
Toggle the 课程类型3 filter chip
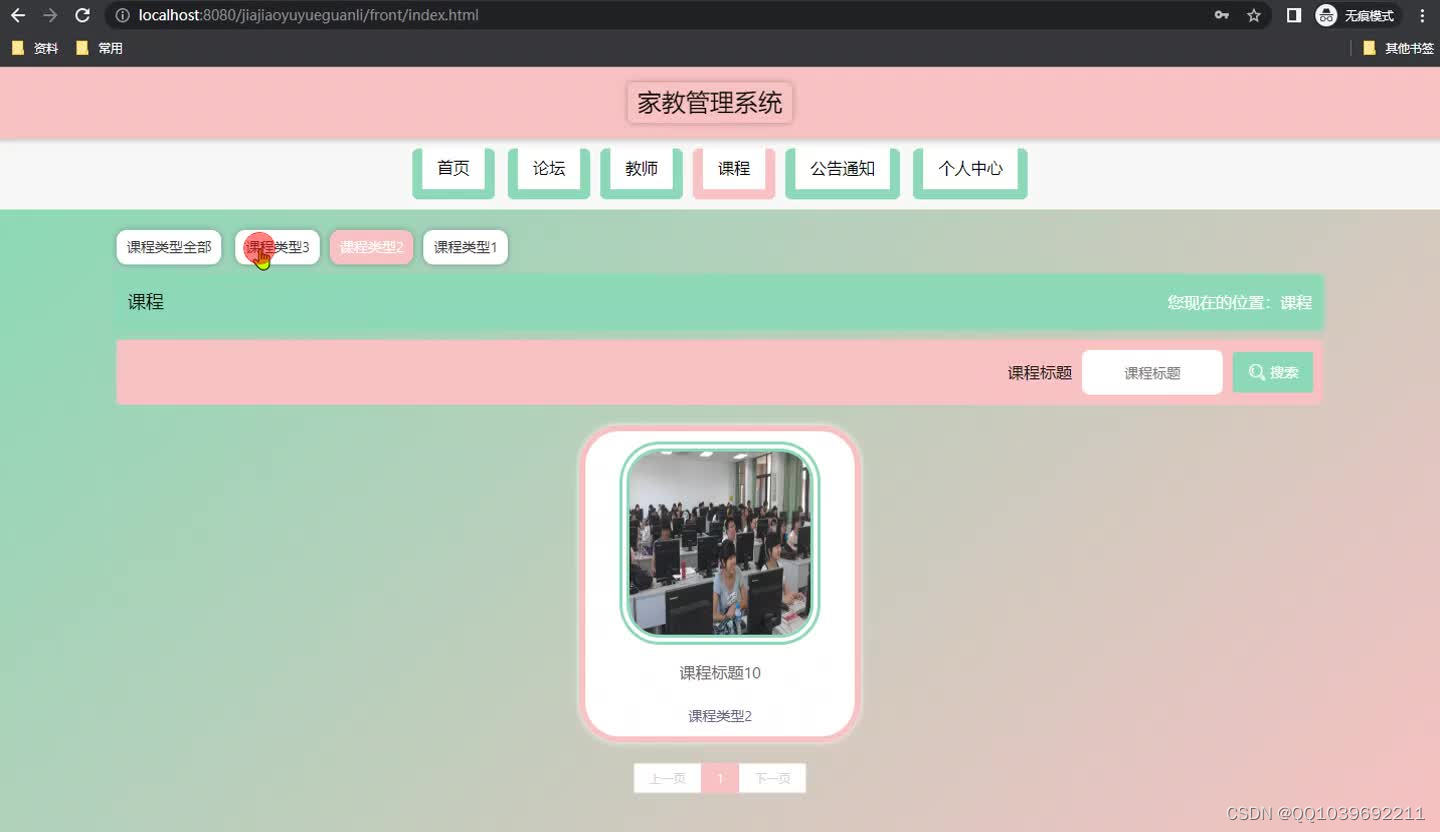pos(277,246)
